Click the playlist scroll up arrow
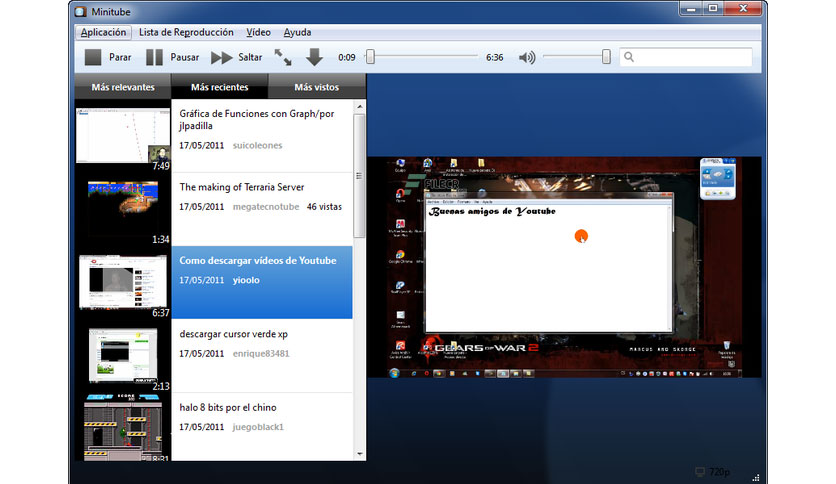The height and width of the screenshot is (484, 836). click(x=359, y=107)
